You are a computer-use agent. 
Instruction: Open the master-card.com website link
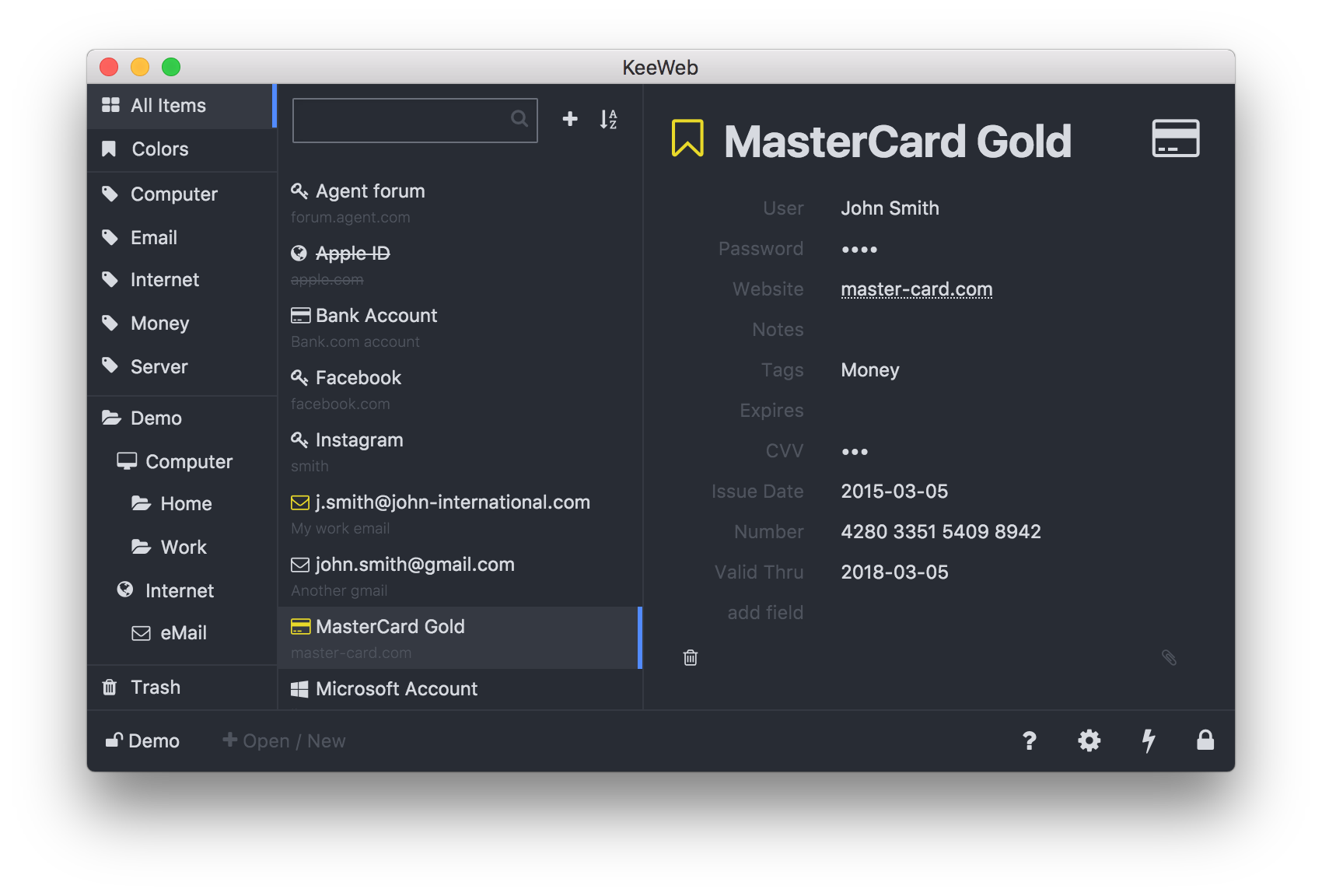917,289
